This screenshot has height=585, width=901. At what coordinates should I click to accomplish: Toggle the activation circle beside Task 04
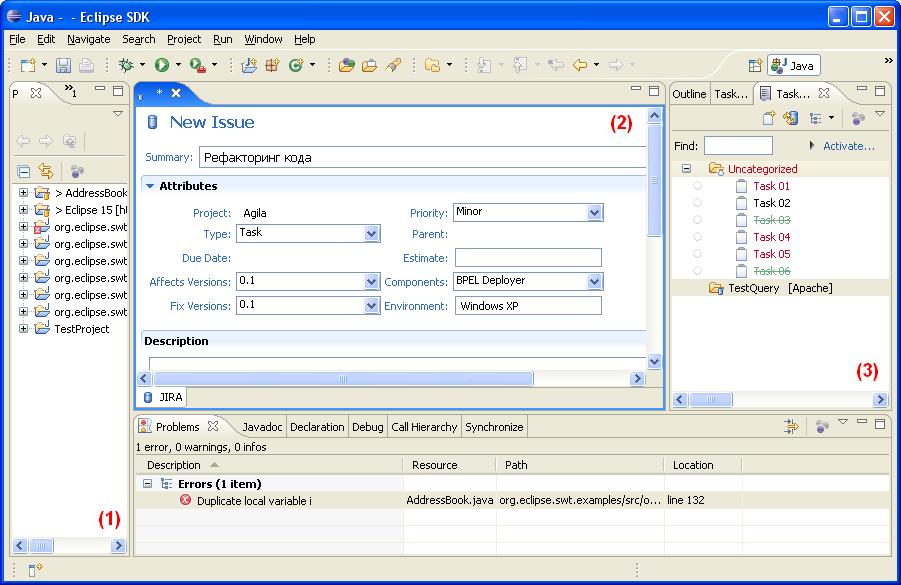click(x=698, y=237)
